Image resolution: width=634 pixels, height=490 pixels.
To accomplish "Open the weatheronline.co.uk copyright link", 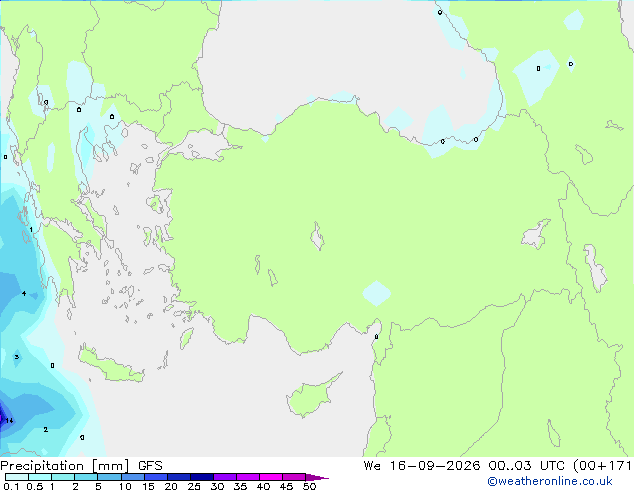I will 550,481.
